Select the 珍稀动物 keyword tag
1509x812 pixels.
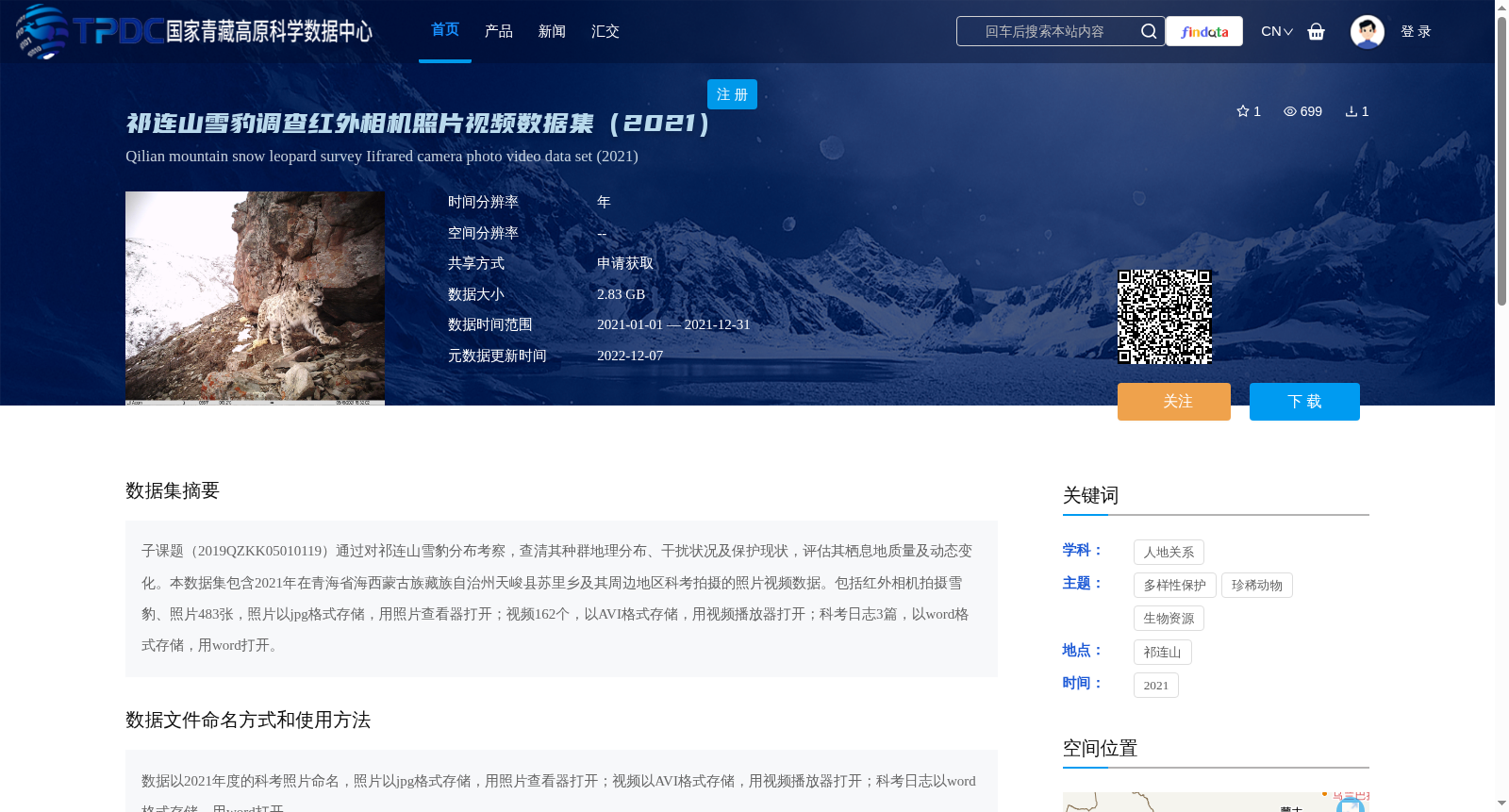coord(1257,586)
